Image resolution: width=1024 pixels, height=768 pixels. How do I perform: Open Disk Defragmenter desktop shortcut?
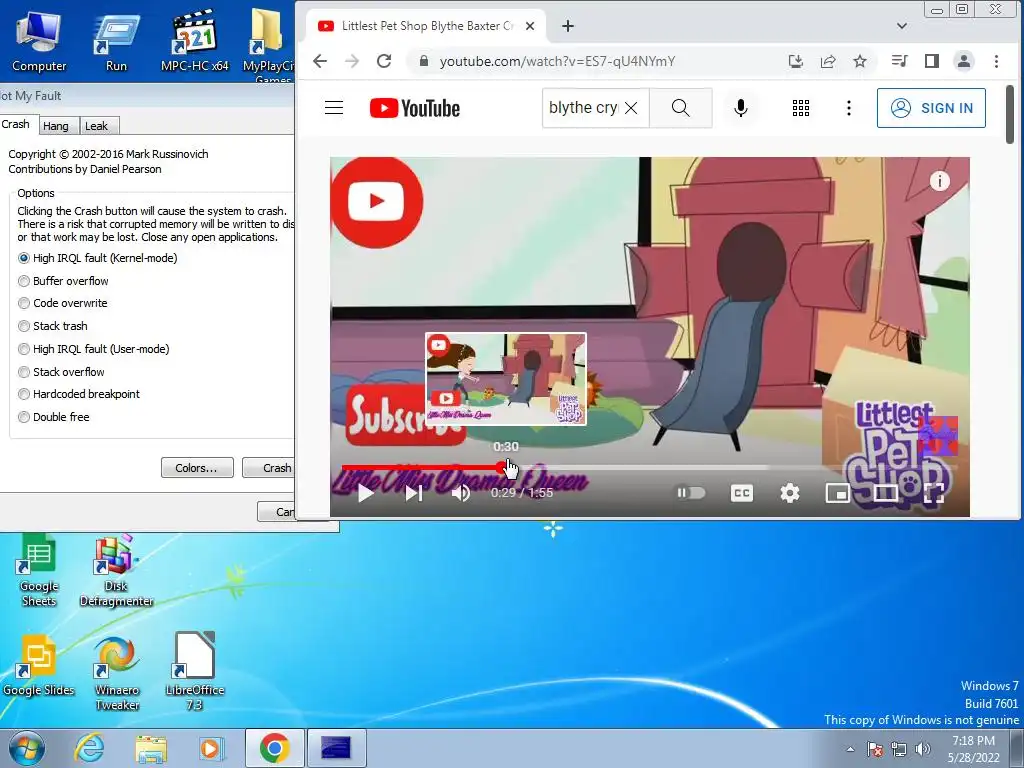(x=116, y=569)
